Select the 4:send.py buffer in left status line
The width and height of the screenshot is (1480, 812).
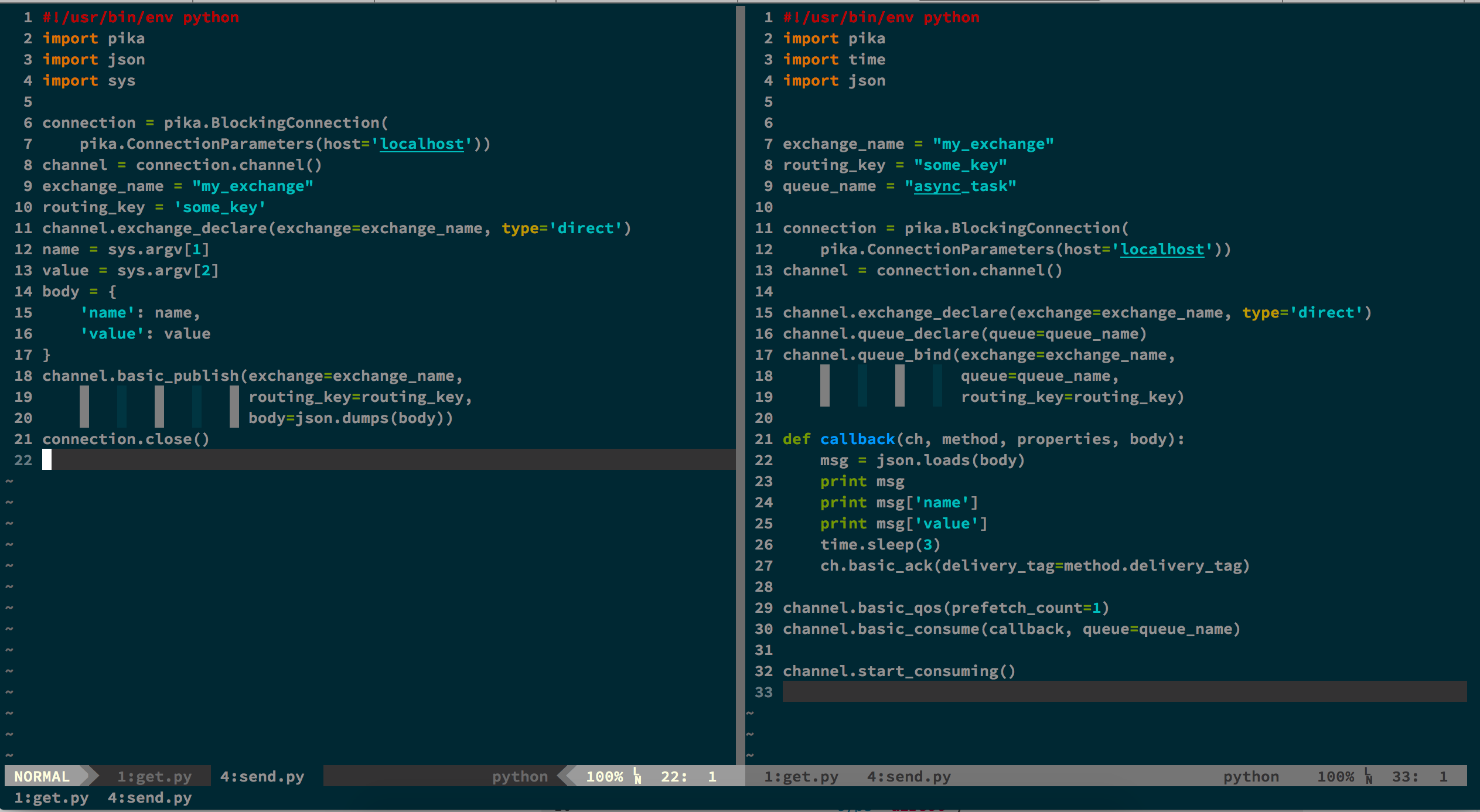pyautogui.click(x=262, y=776)
